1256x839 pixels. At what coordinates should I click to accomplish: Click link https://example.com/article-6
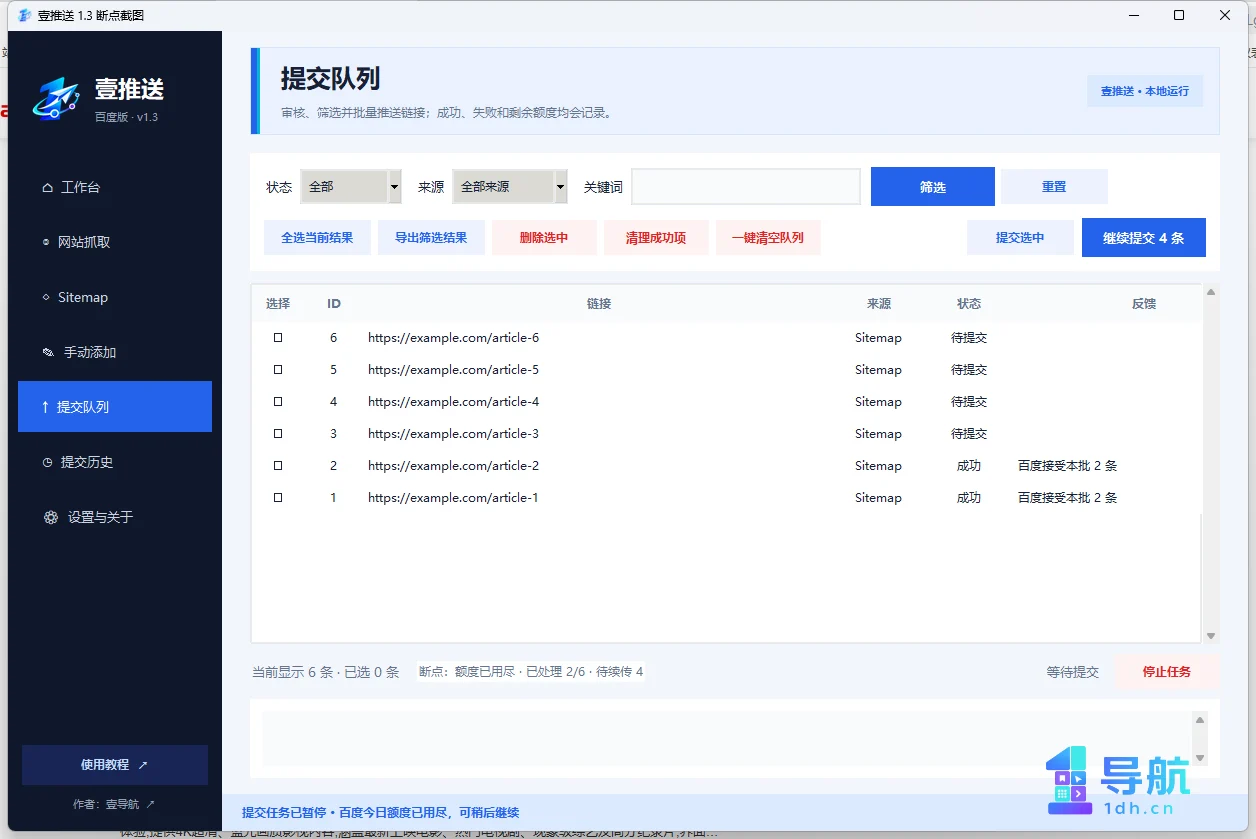point(453,338)
